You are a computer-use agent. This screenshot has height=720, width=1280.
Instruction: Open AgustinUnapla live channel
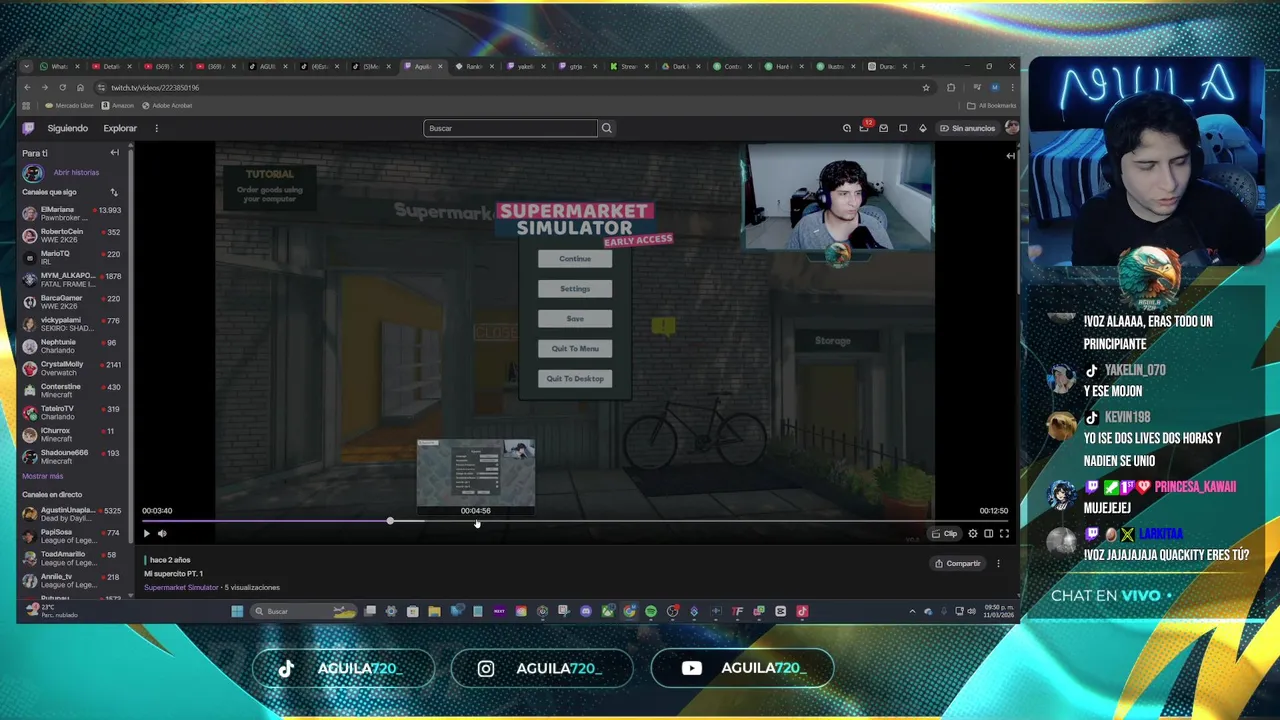coord(72,514)
